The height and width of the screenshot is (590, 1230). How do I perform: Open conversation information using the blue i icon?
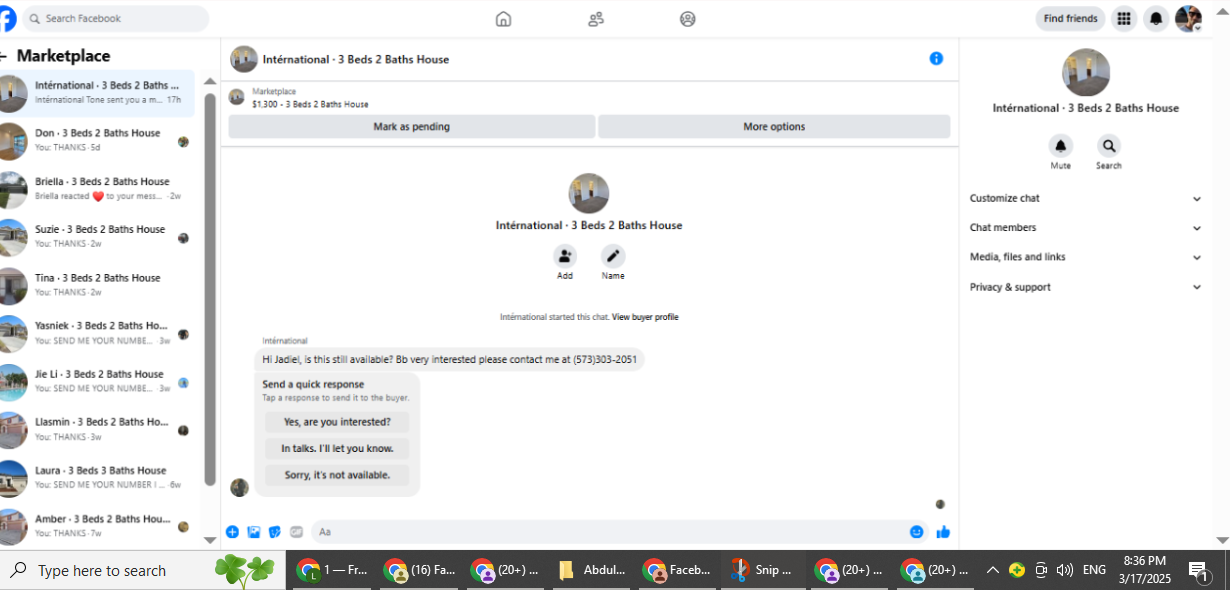pyautogui.click(x=936, y=59)
